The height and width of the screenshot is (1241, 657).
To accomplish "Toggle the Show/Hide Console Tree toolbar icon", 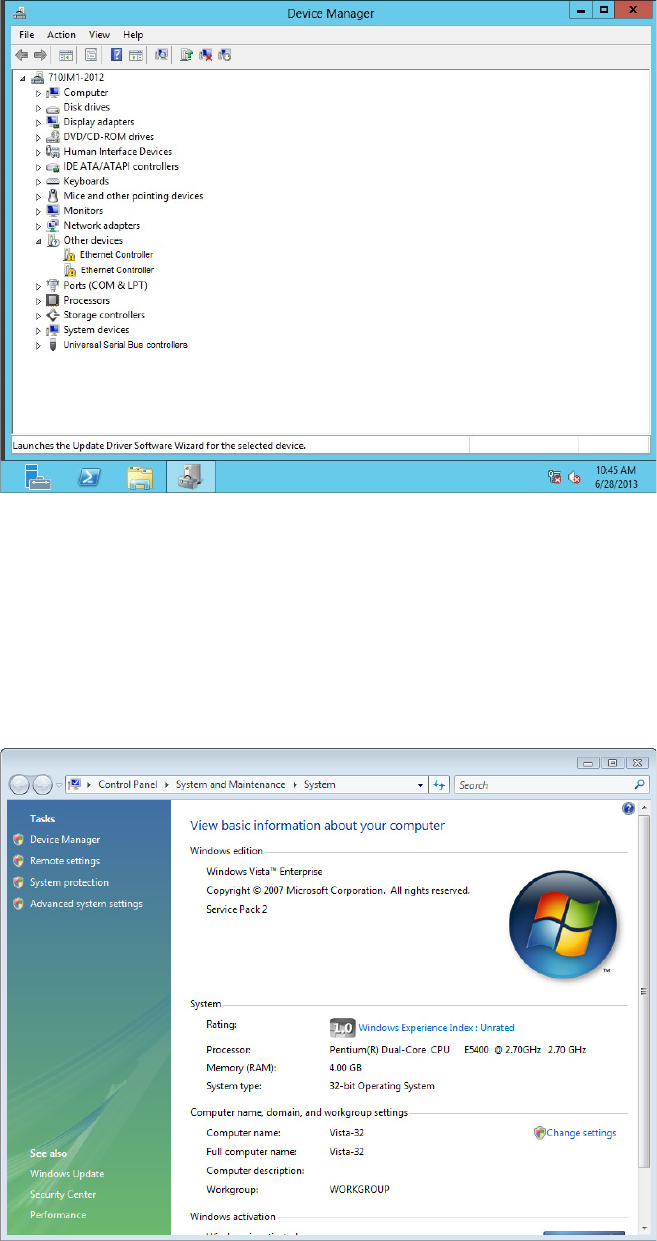I will (x=66, y=55).
